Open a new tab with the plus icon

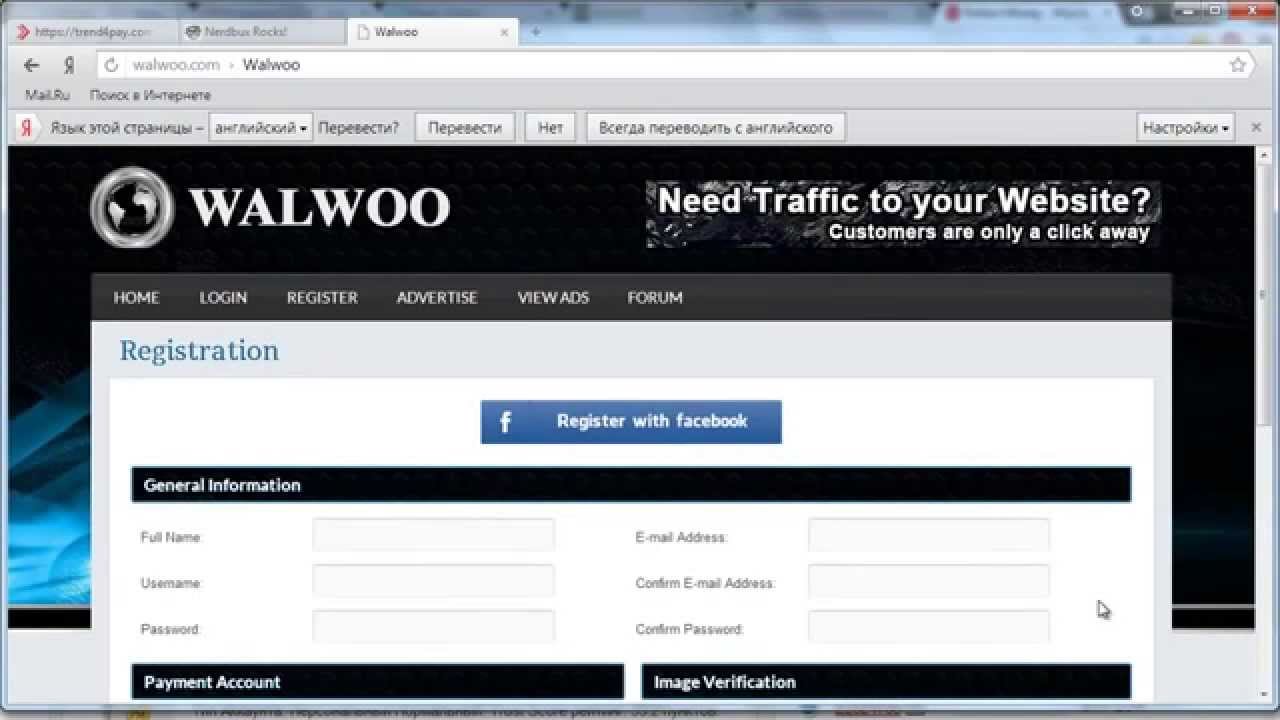[x=536, y=32]
